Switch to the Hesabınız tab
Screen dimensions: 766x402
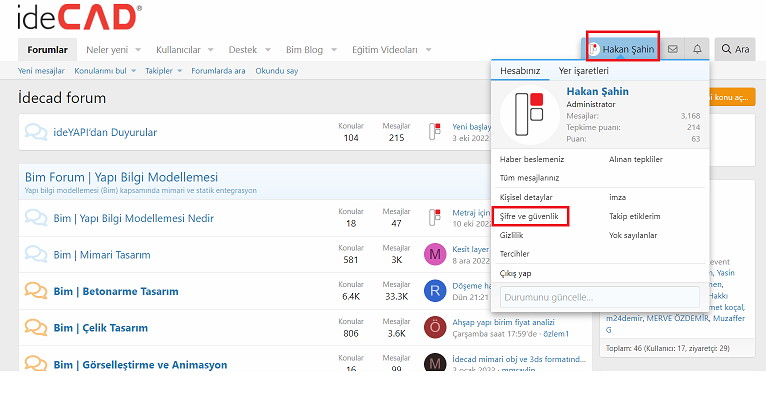(520, 71)
